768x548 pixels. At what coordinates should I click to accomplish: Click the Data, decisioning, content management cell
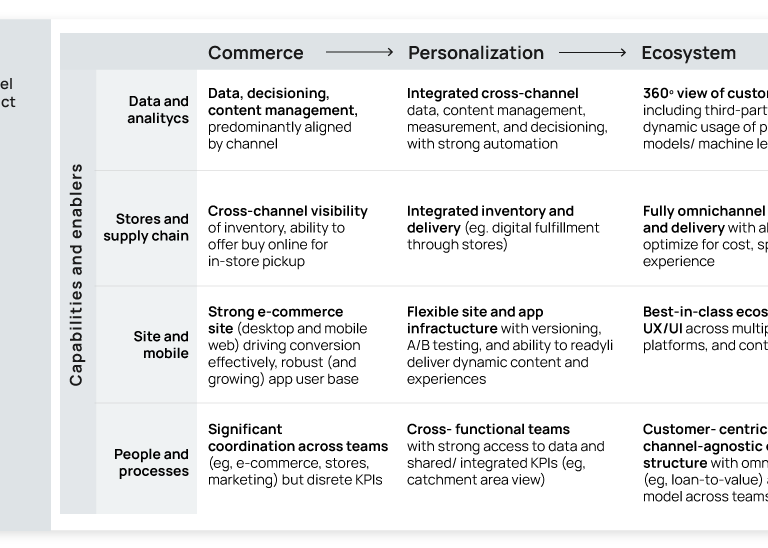(282, 118)
